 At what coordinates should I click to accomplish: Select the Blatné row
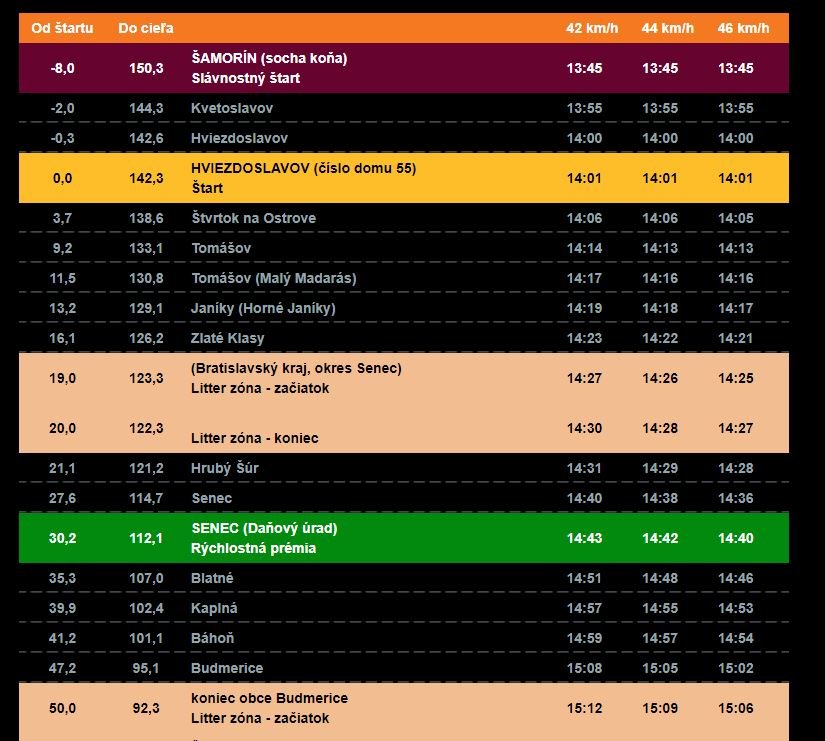tap(213, 578)
